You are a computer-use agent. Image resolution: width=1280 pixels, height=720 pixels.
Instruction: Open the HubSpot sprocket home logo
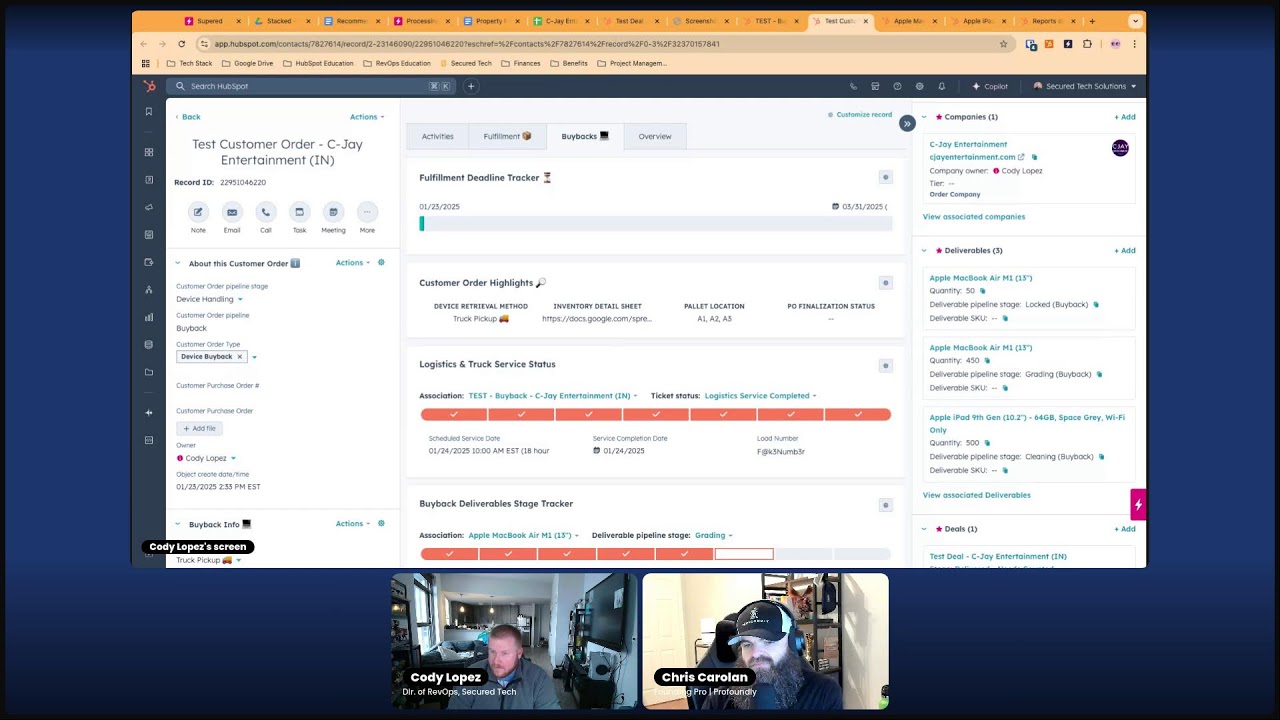pos(149,86)
